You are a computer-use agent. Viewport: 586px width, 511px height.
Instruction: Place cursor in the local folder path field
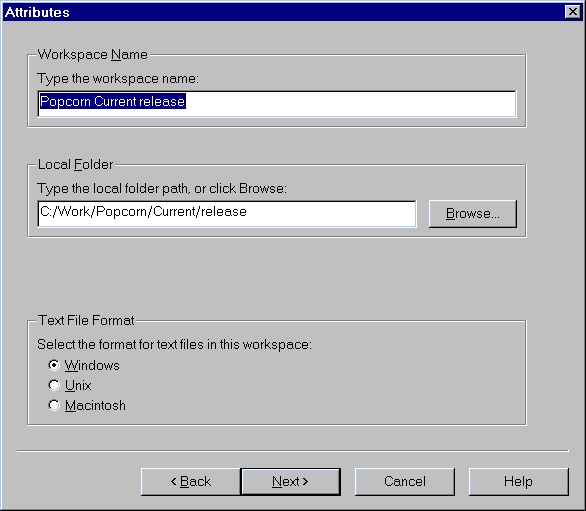pyautogui.click(x=227, y=213)
